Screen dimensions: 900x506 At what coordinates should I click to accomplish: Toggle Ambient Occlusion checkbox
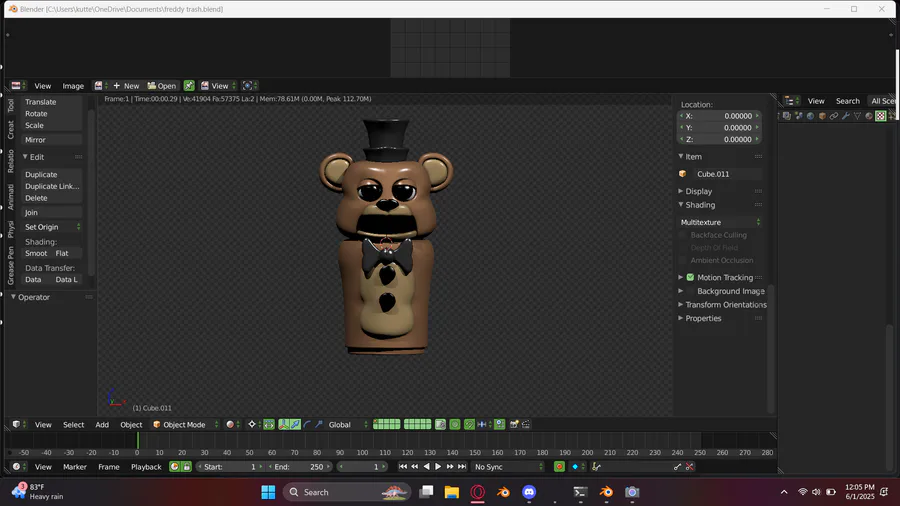point(683,260)
